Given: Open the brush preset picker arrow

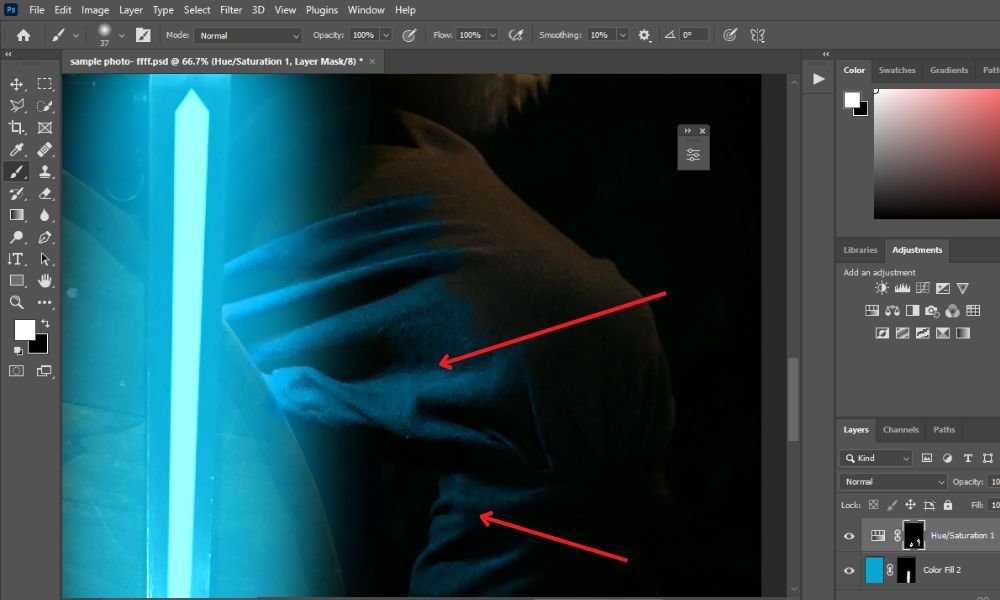Looking at the screenshot, I should [x=121, y=36].
